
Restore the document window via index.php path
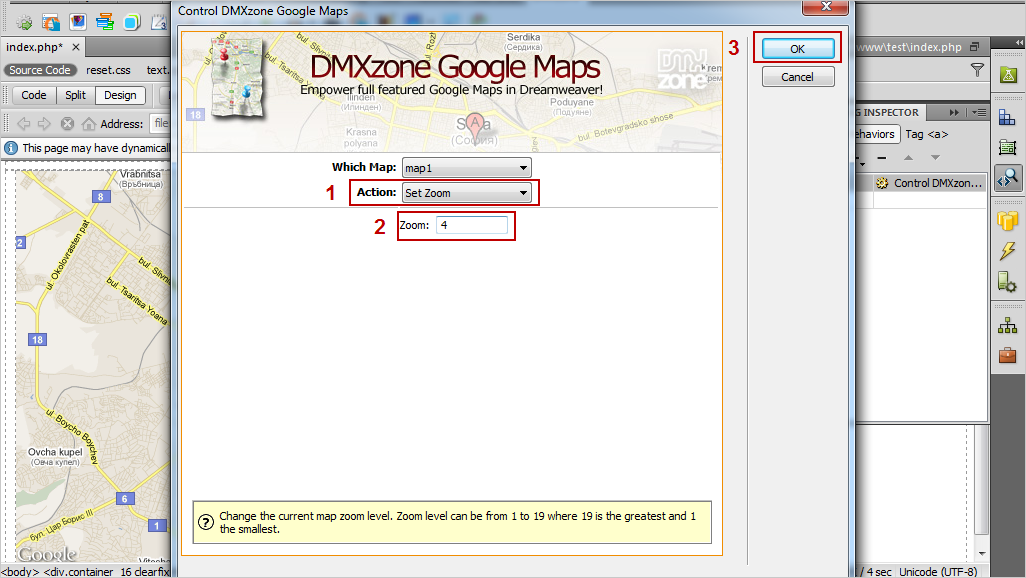(x=975, y=46)
